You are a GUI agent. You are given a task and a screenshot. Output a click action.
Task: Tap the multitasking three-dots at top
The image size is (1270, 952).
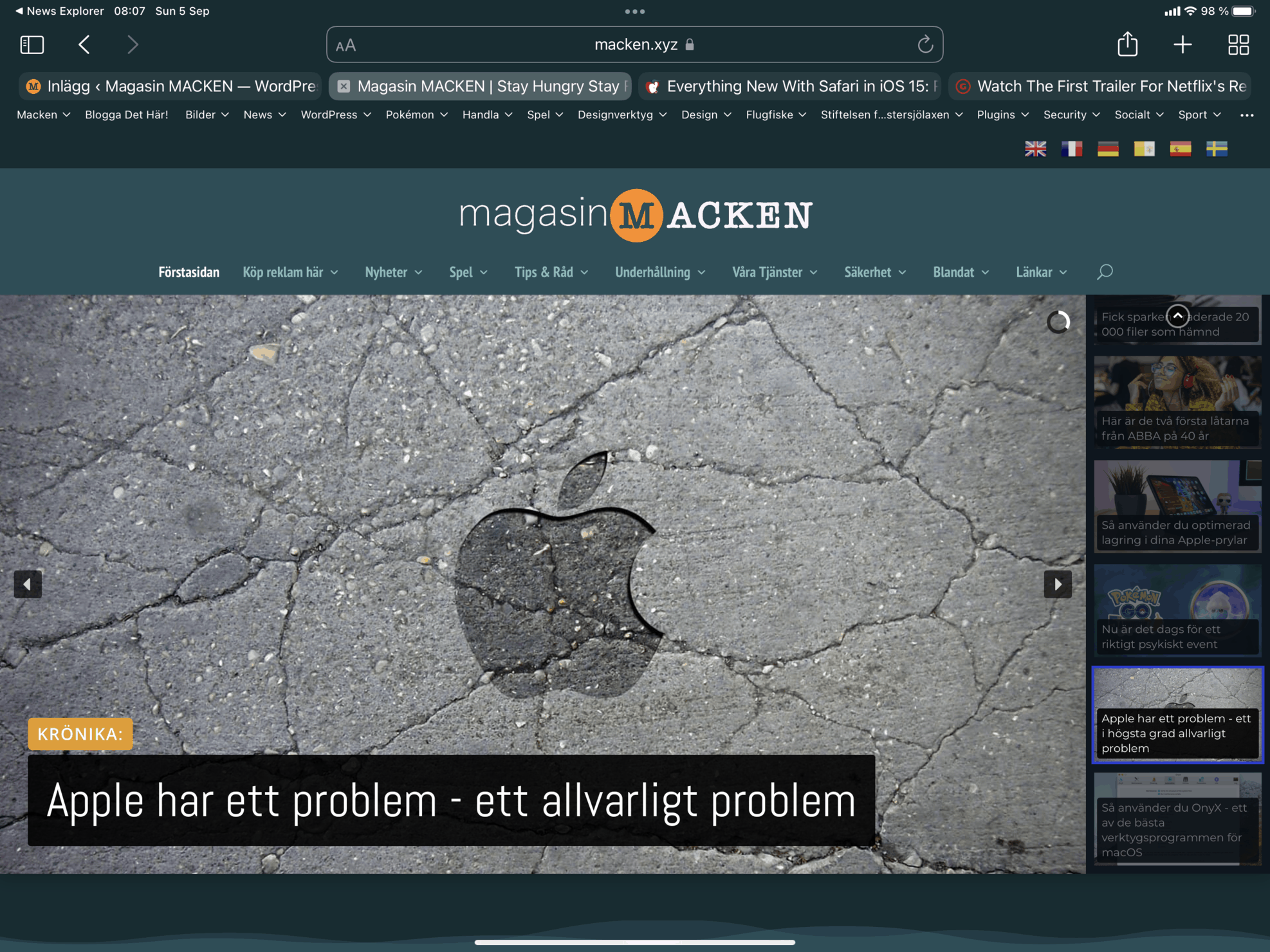[635, 11]
